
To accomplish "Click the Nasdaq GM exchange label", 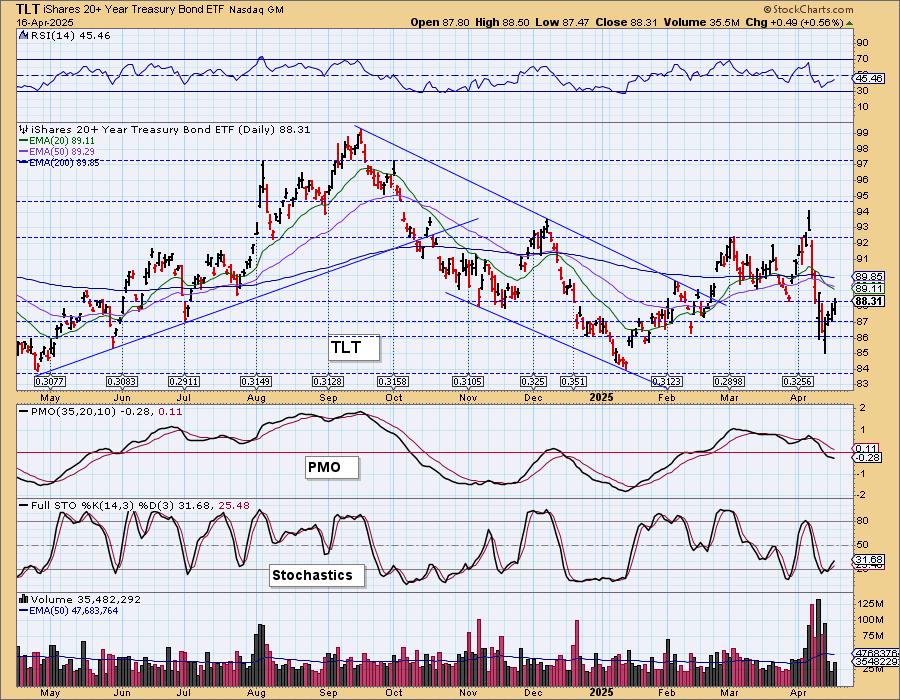I will tap(256, 10).
